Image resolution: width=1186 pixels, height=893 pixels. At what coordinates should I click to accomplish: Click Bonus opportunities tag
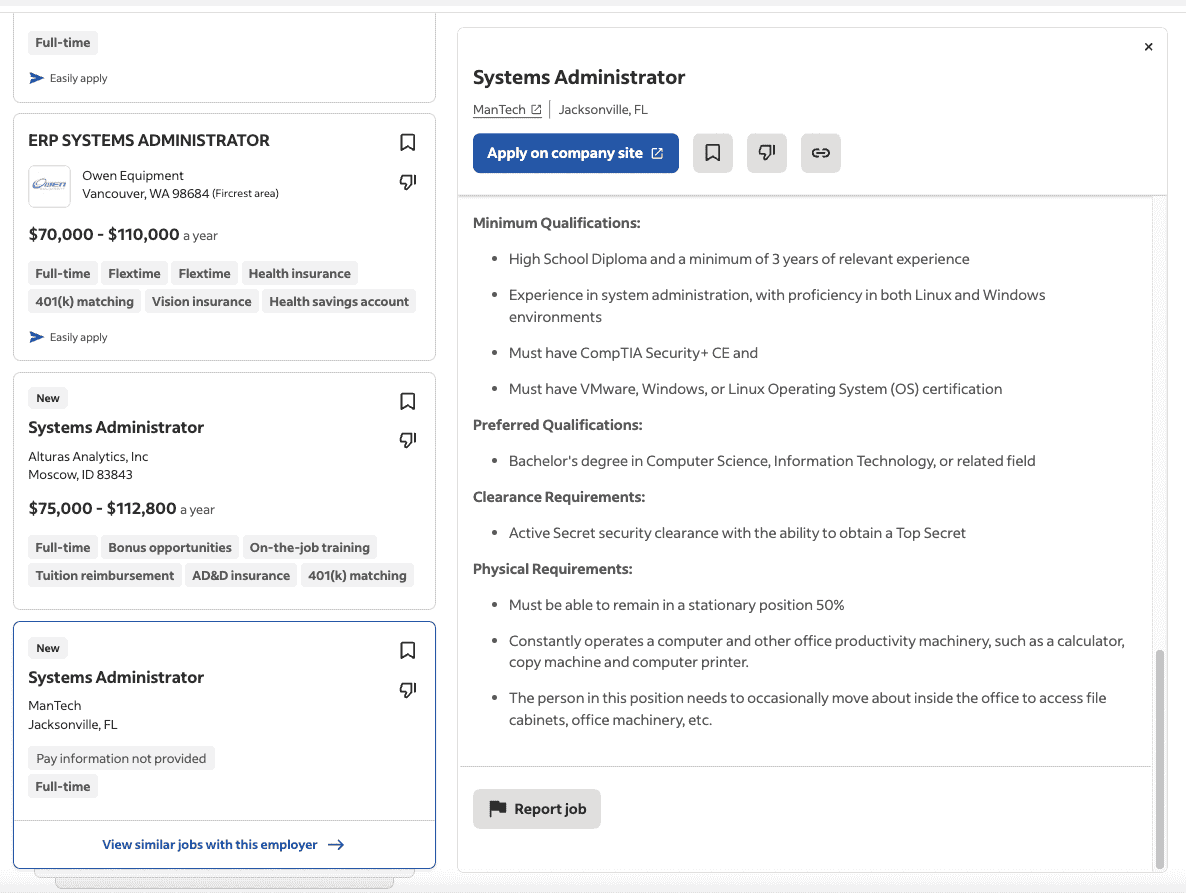tap(169, 547)
